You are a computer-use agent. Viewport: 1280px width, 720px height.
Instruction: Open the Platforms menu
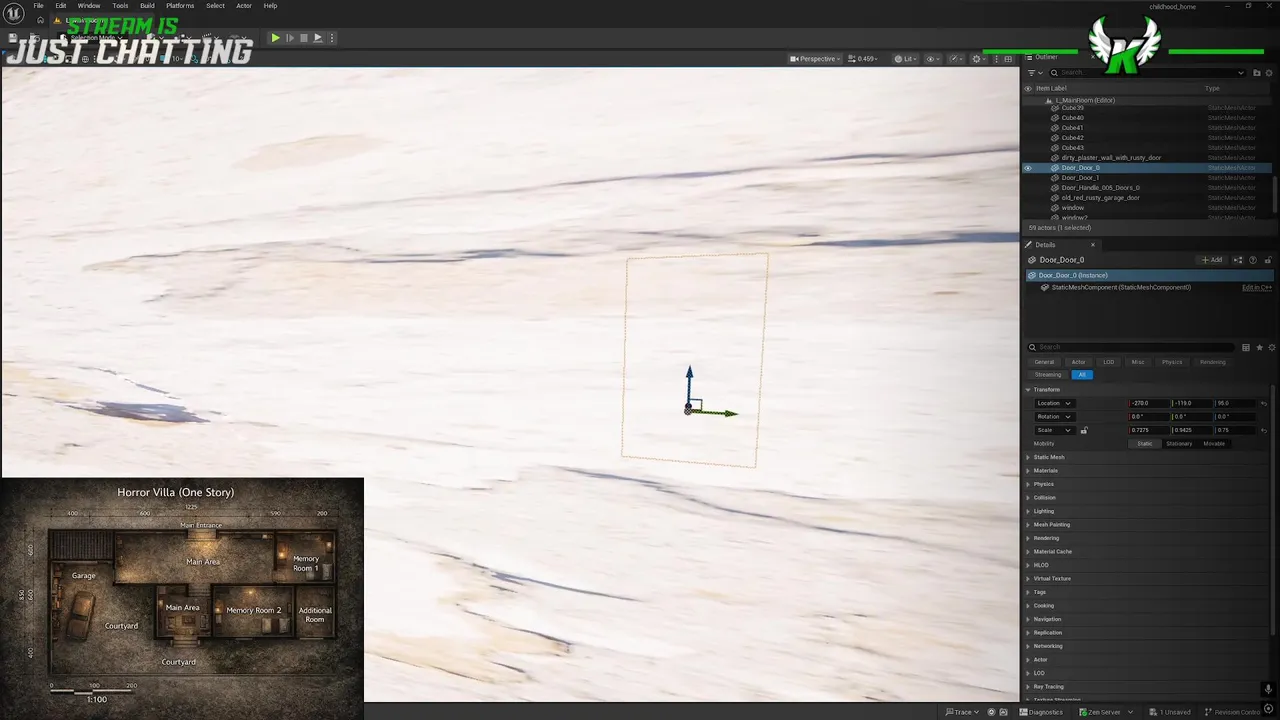click(x=180, y=6)
